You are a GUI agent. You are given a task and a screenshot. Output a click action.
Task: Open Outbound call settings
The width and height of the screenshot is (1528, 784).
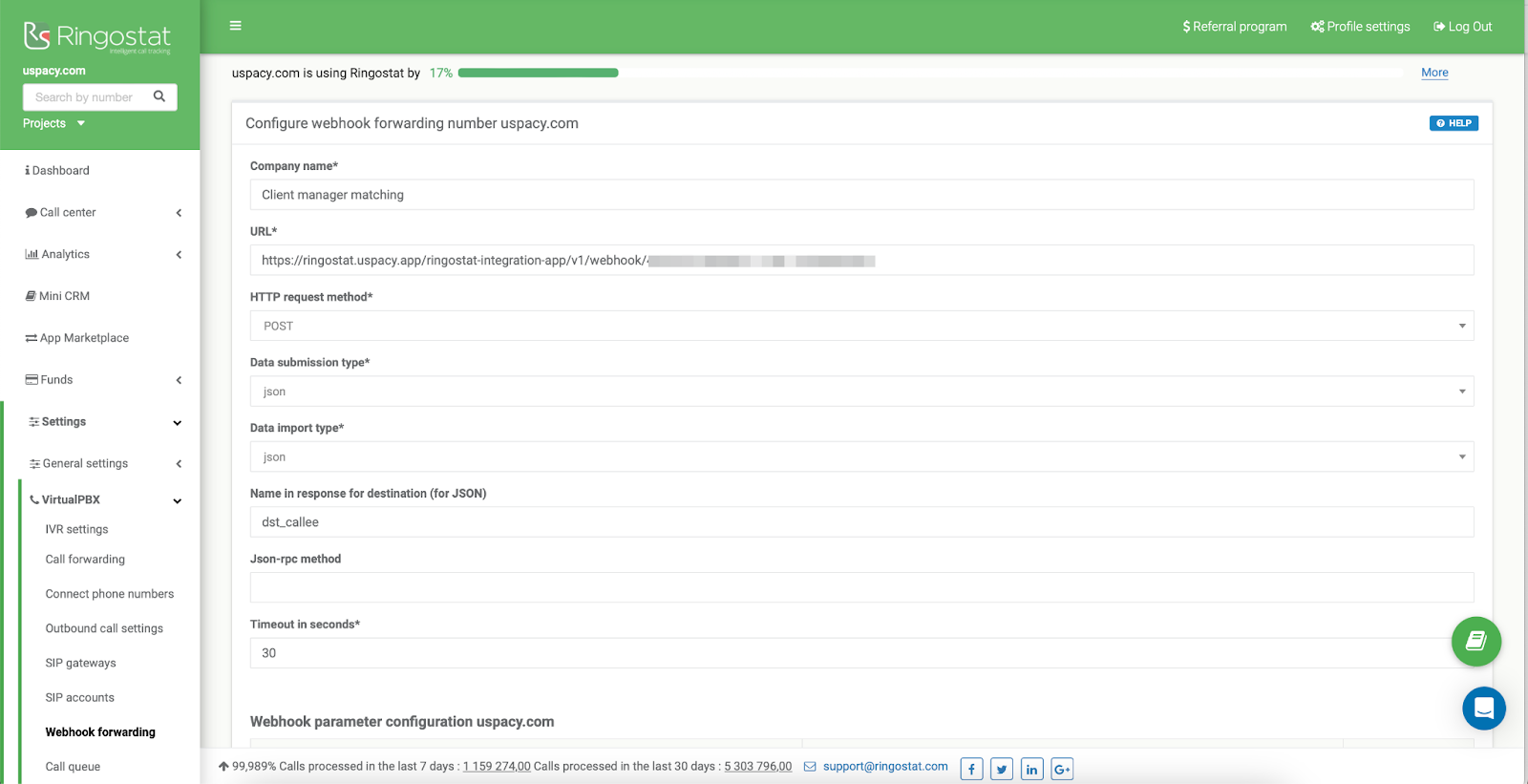click(104, 628)
